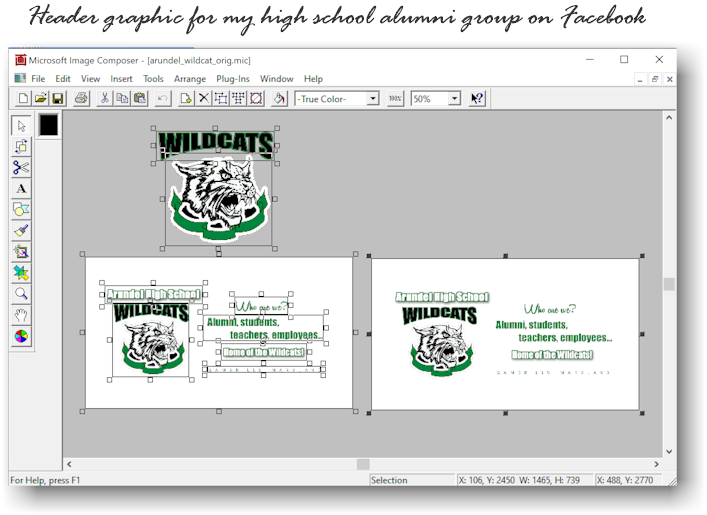The image size is (707, 515).
Task: Click the Copy toolbar icon
Action: (122, 98)
